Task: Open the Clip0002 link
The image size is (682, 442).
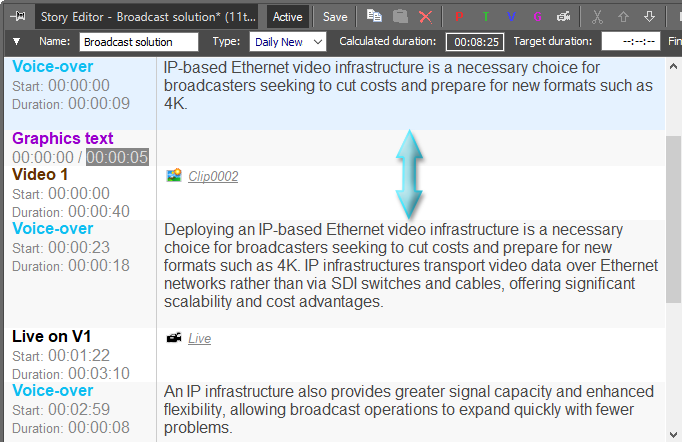Action: [213, 177]
